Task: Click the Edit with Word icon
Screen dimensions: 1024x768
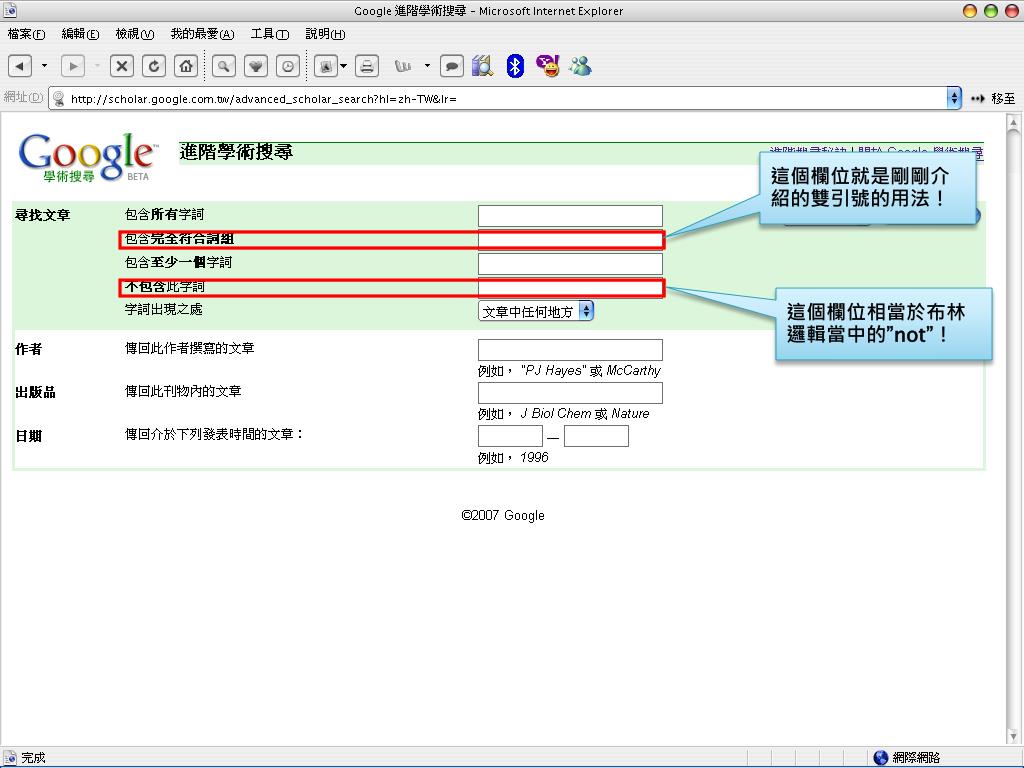Action: pos(403,66)
